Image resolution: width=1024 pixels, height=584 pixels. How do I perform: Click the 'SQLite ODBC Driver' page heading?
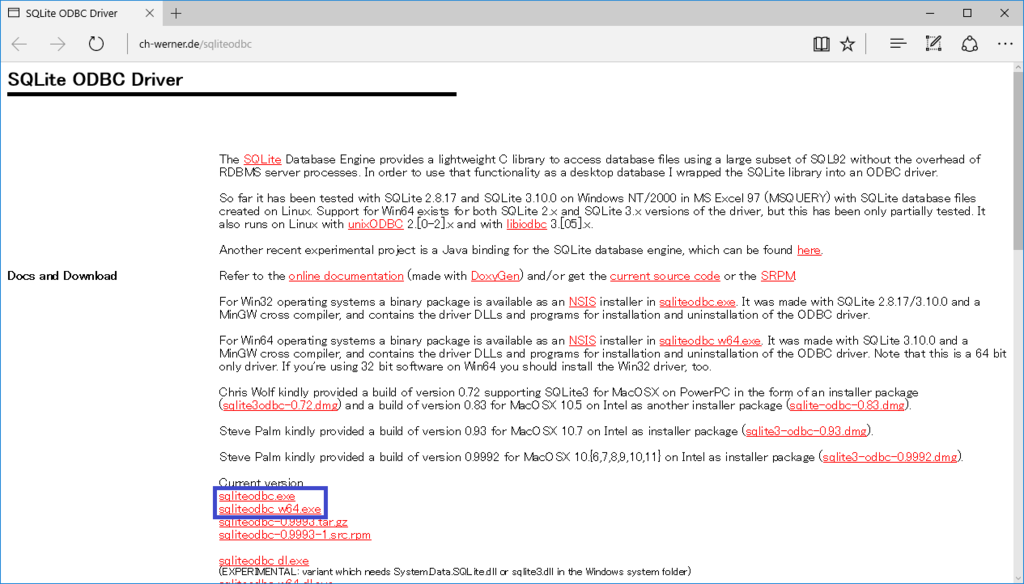95,80
